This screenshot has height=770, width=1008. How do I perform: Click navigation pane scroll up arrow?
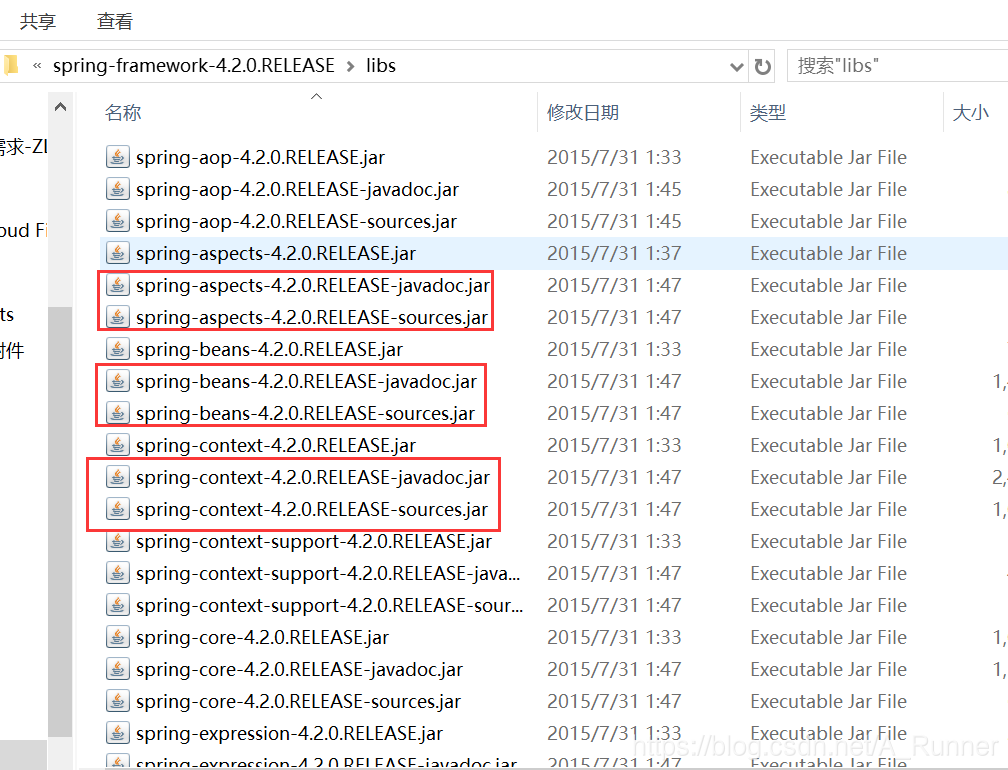[x=60, y=107]
